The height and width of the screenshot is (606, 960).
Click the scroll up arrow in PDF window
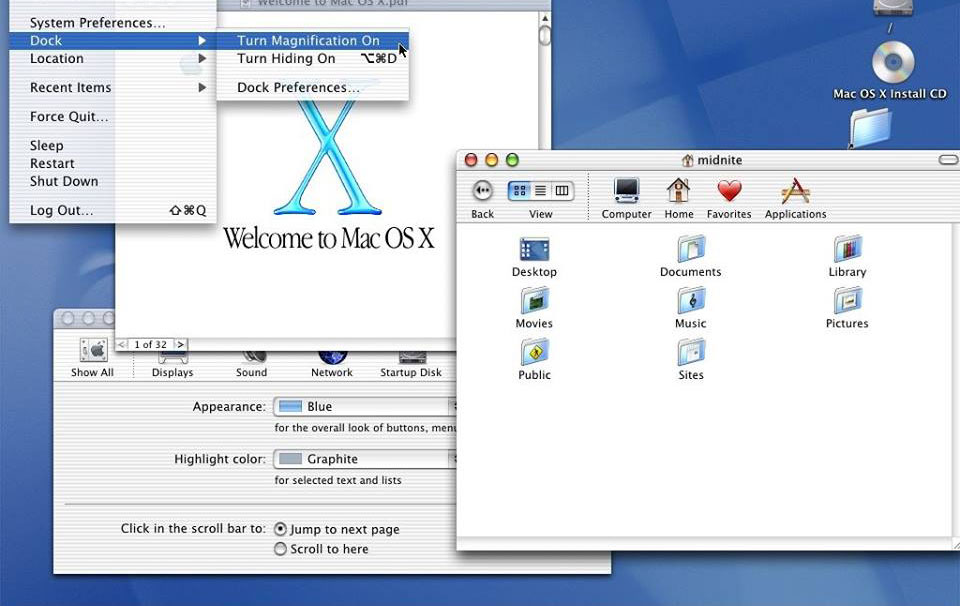(x=545, y=18)
